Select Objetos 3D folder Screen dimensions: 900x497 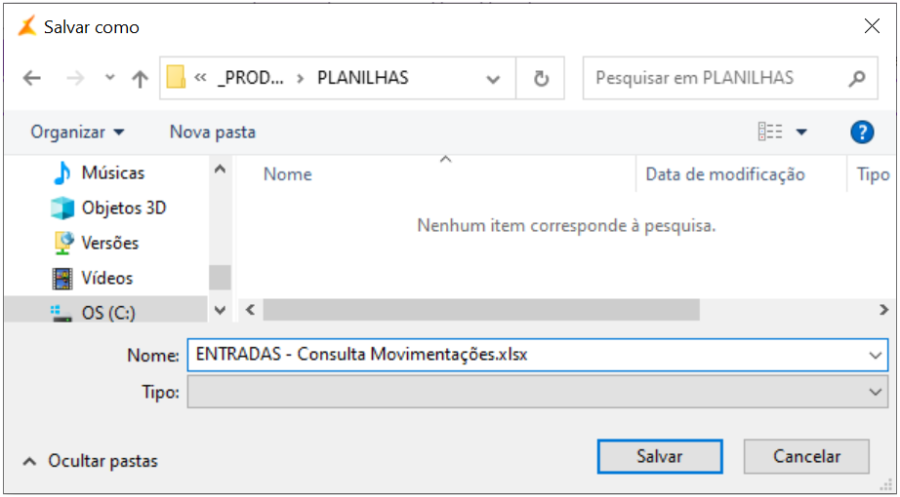tap(123, 208)
